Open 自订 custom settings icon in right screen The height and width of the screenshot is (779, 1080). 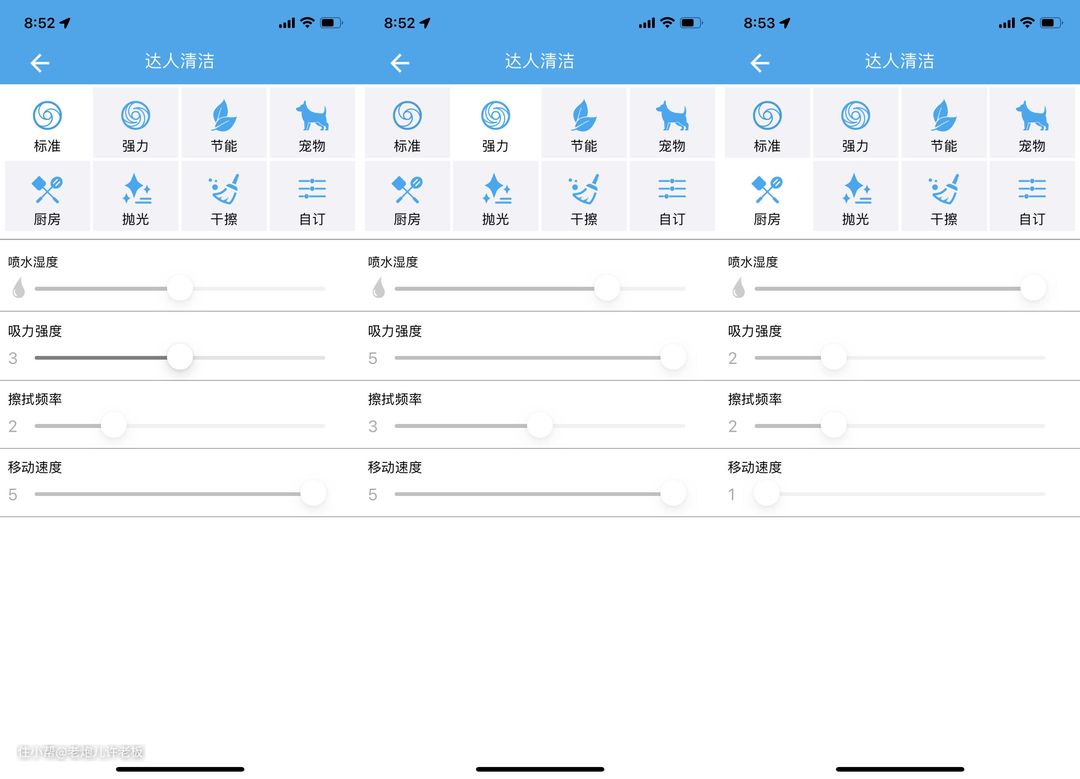1032,189
